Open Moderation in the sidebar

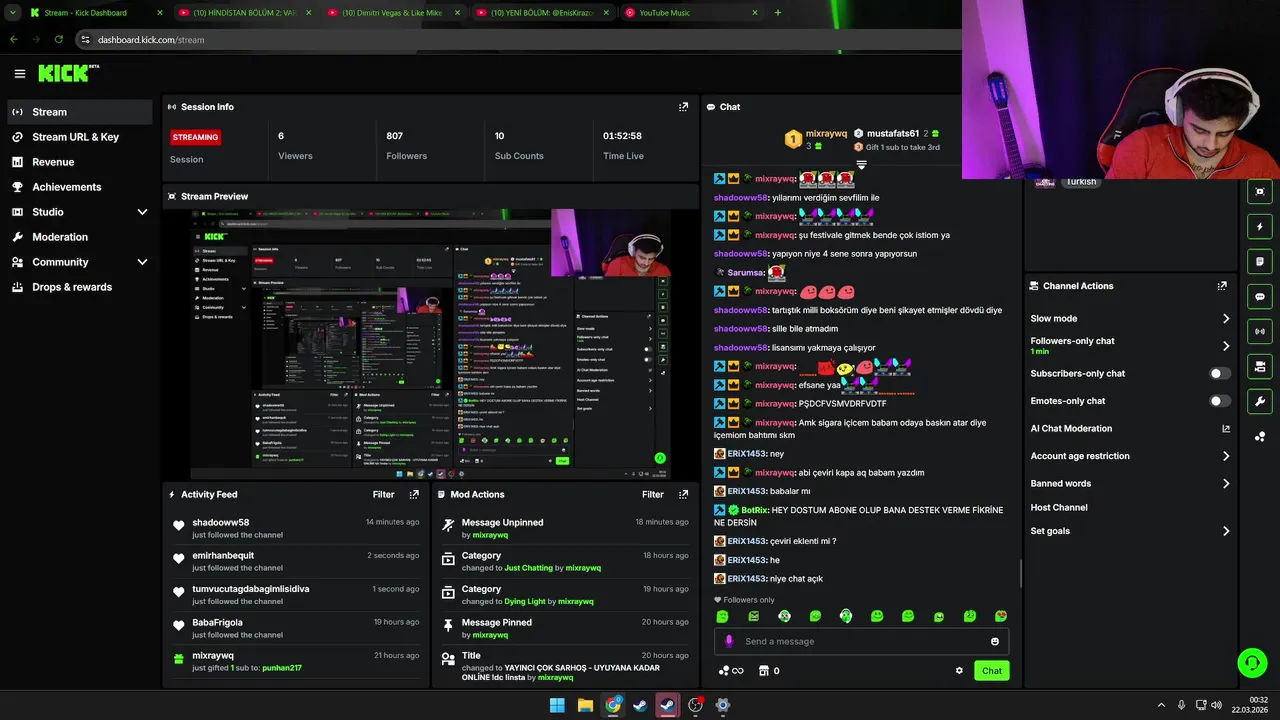tap(80, 237)
